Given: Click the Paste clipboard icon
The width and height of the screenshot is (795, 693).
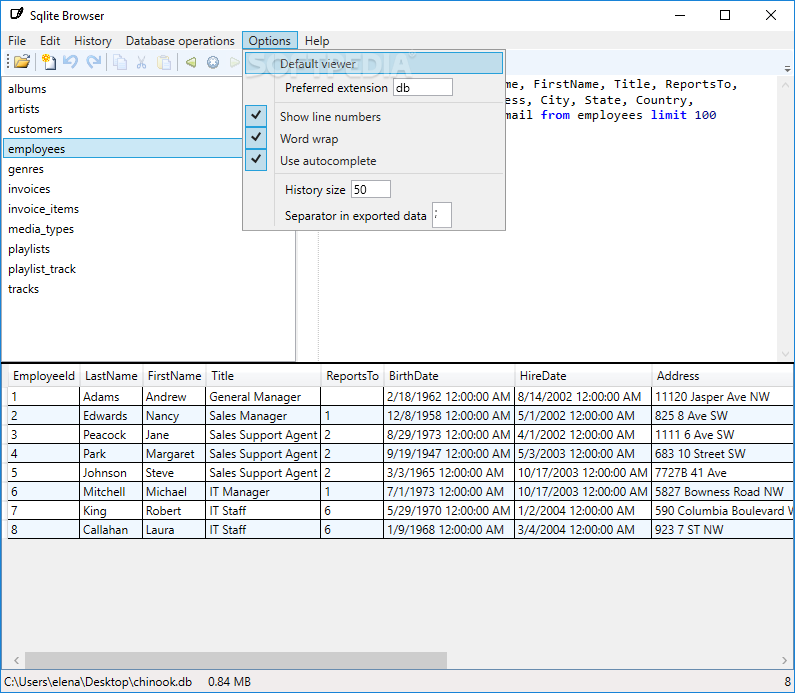Looking at the screenshot, I should point(164,62).
